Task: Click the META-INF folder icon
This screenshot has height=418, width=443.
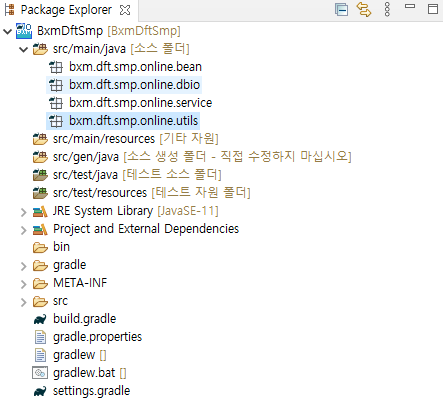Action: point(40,284)
